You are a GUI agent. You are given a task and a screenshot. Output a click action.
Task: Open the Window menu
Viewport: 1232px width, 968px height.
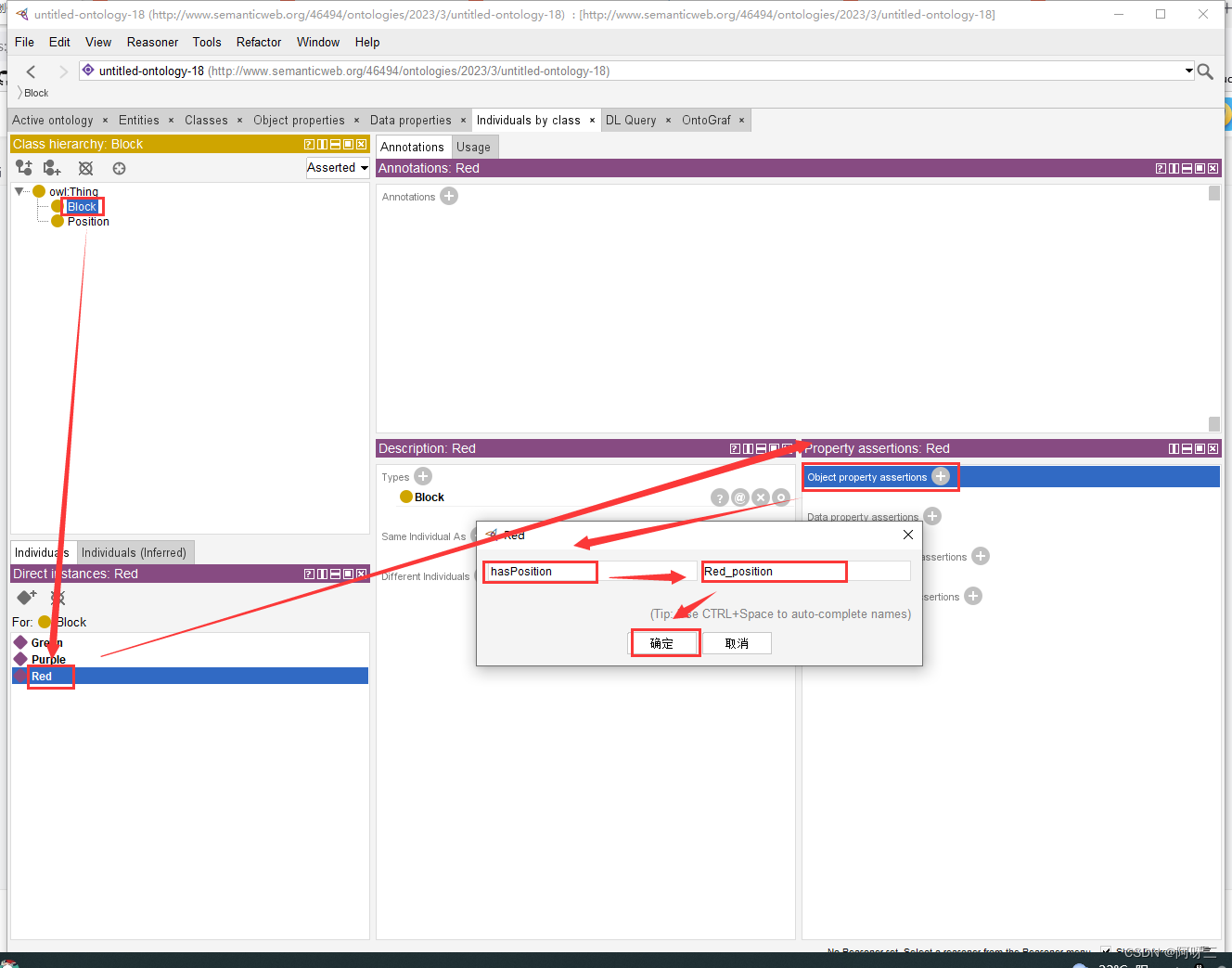[318, 42]
